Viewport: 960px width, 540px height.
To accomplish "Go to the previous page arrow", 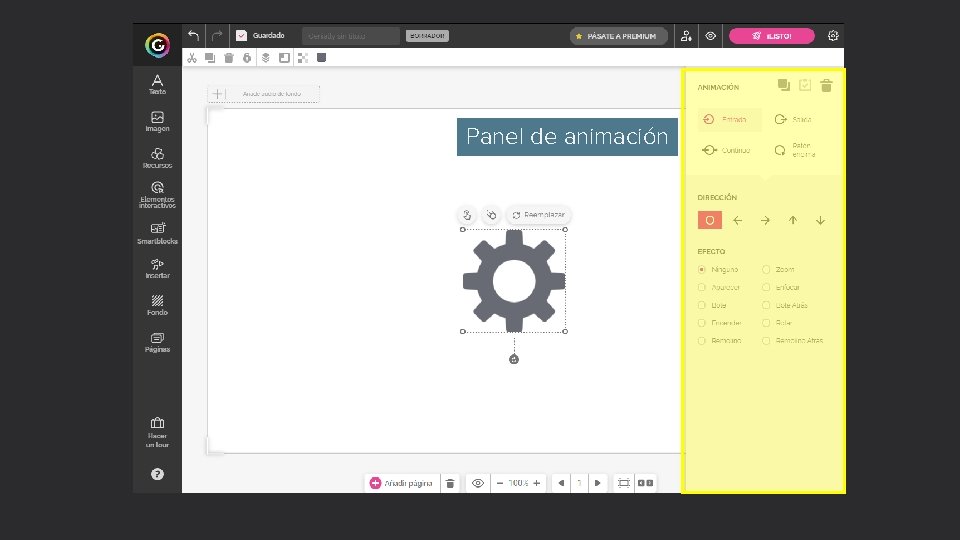I will 561,483.
